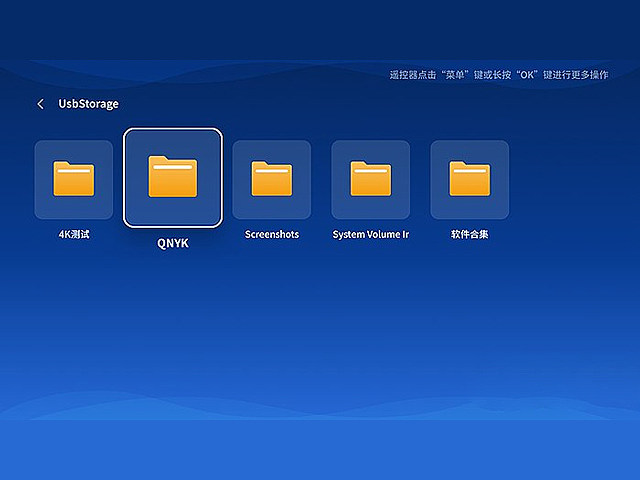Screen dimensions: 640x480
Task: Open the highlighted QNYK folder icon
Action: click(173, 178)
